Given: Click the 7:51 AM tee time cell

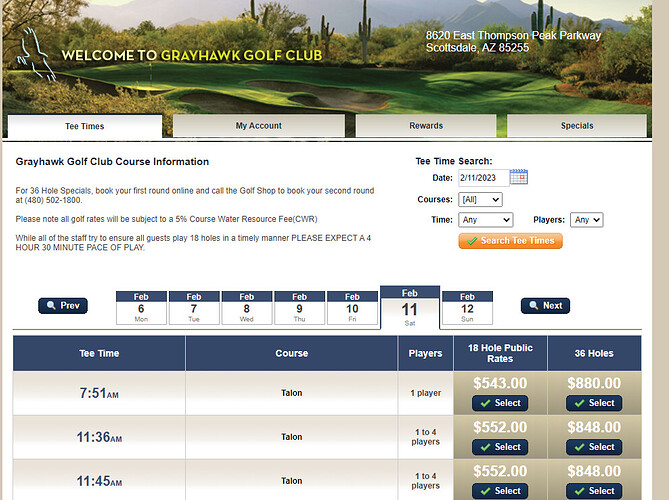Looking at the screenshot, I should click(99, 393).
